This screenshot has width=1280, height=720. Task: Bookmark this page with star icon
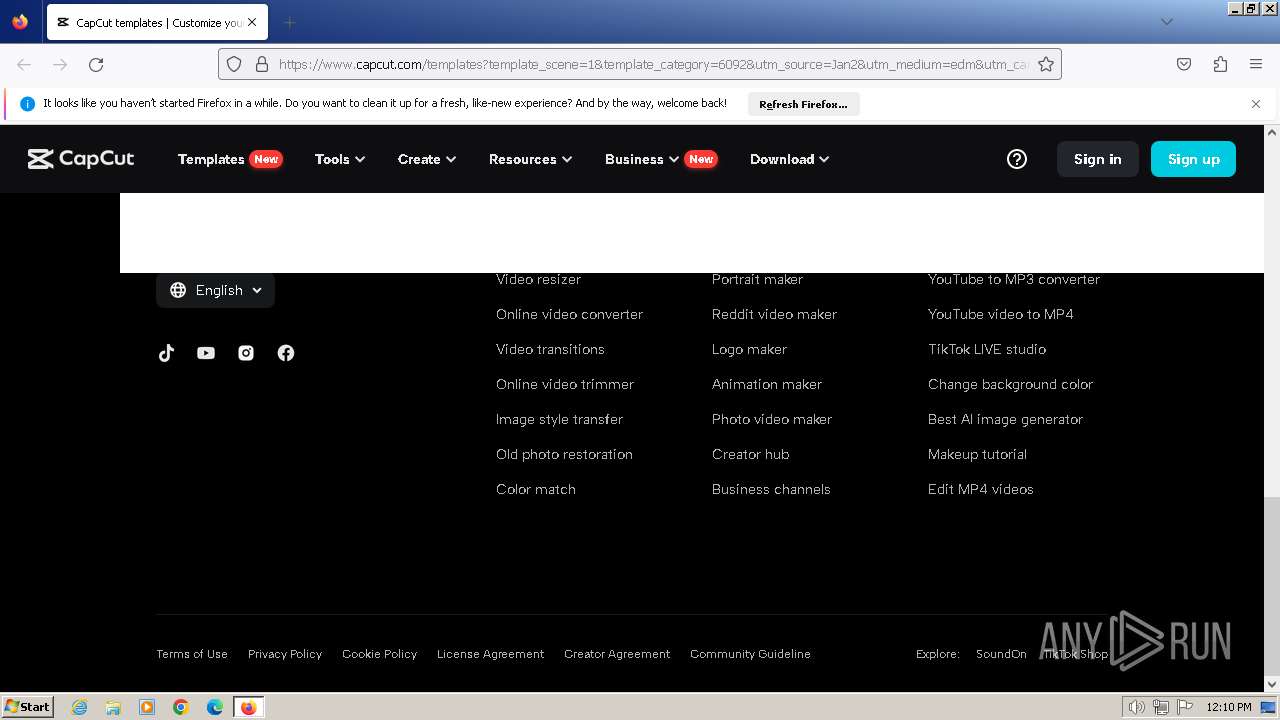coord(1046,64)
